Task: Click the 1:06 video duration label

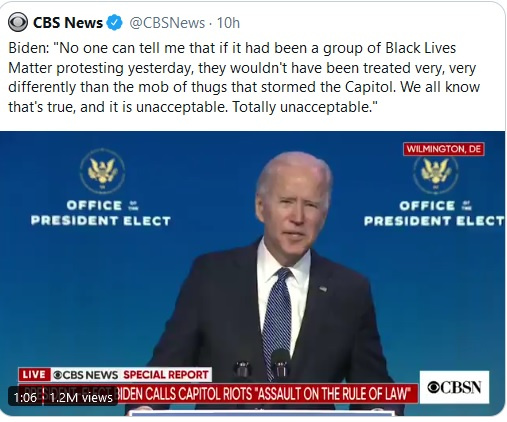Action: pyautogui.click(x=25, y=397)
